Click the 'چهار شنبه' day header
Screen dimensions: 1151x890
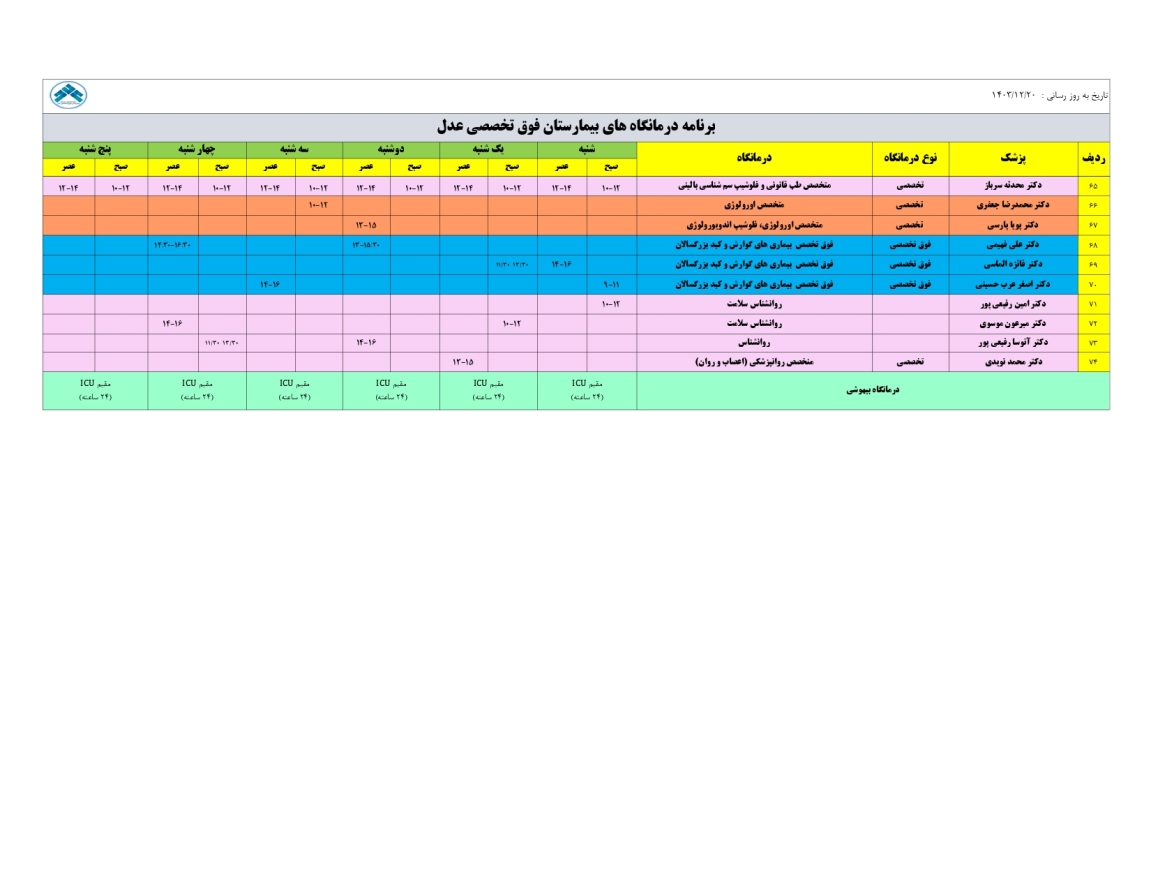[197, 150]
